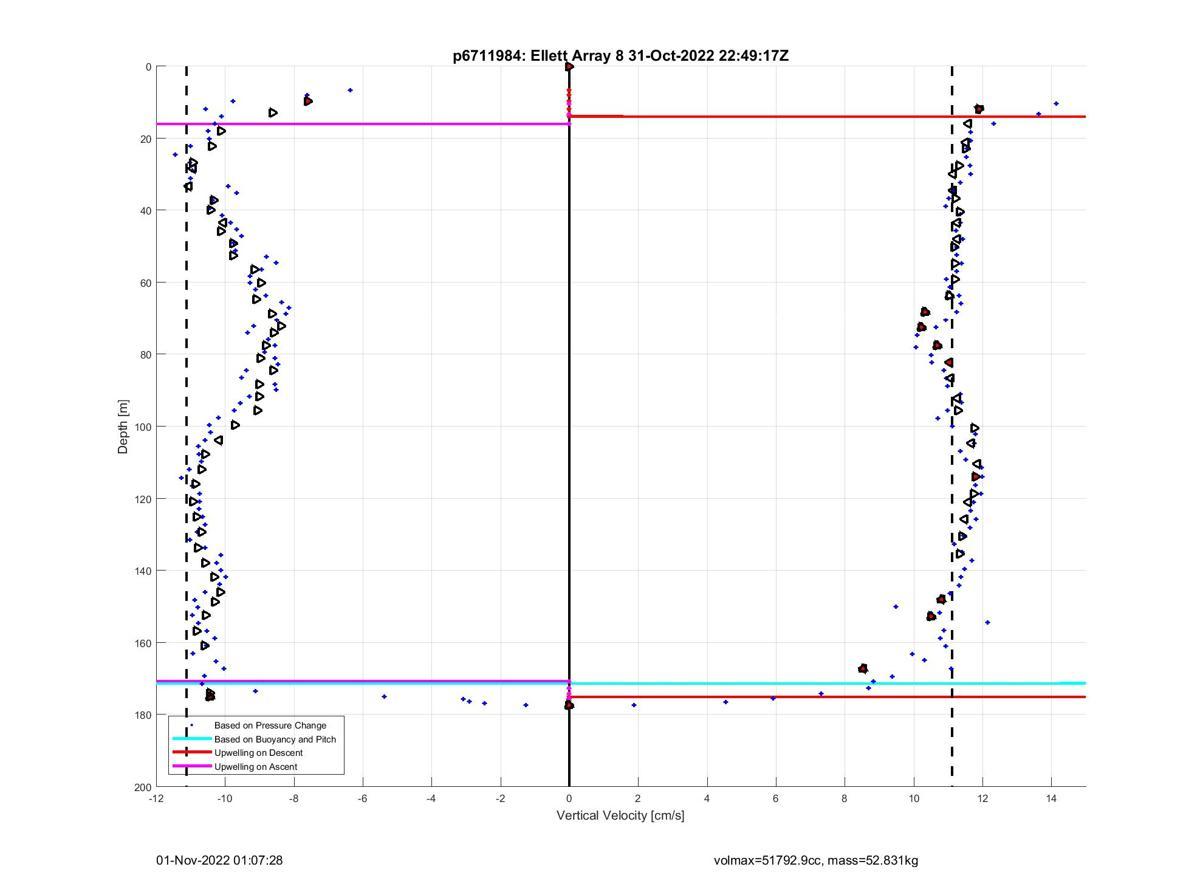Click depth-axis tick label '120'
Viewport: 1200px width, 885px height.
142,499
